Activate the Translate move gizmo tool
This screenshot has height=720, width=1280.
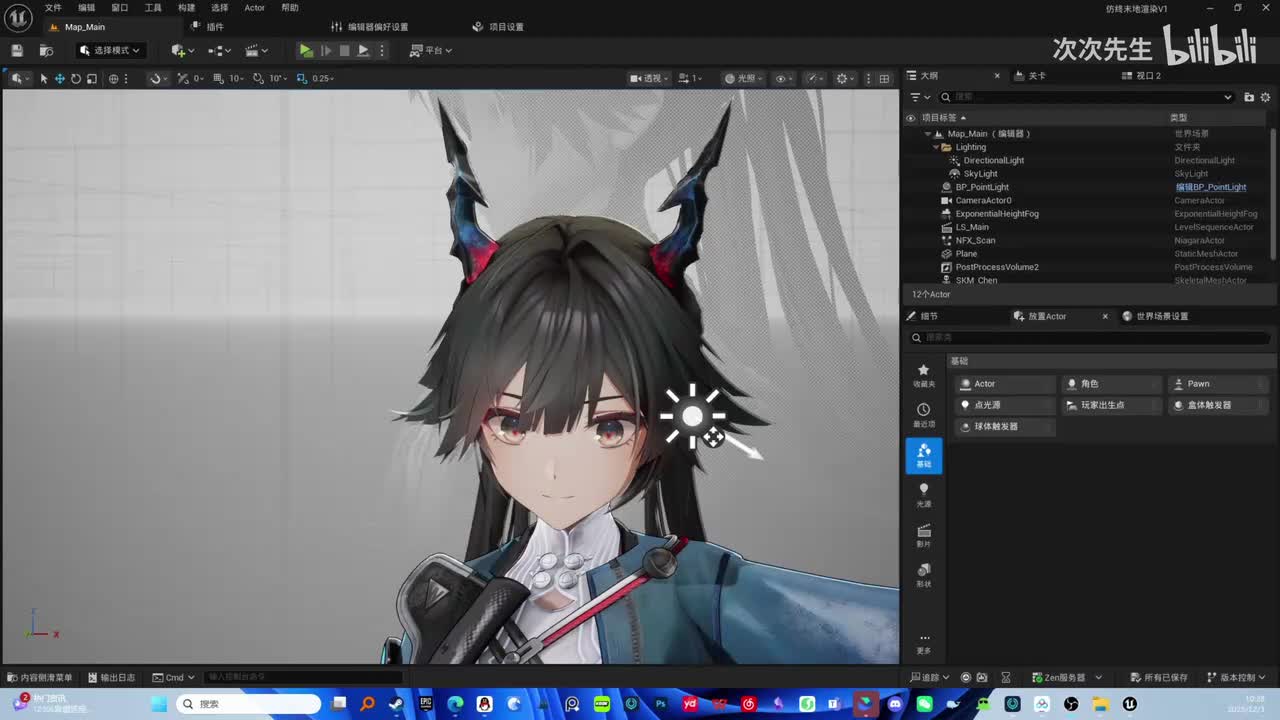point(59,78)
